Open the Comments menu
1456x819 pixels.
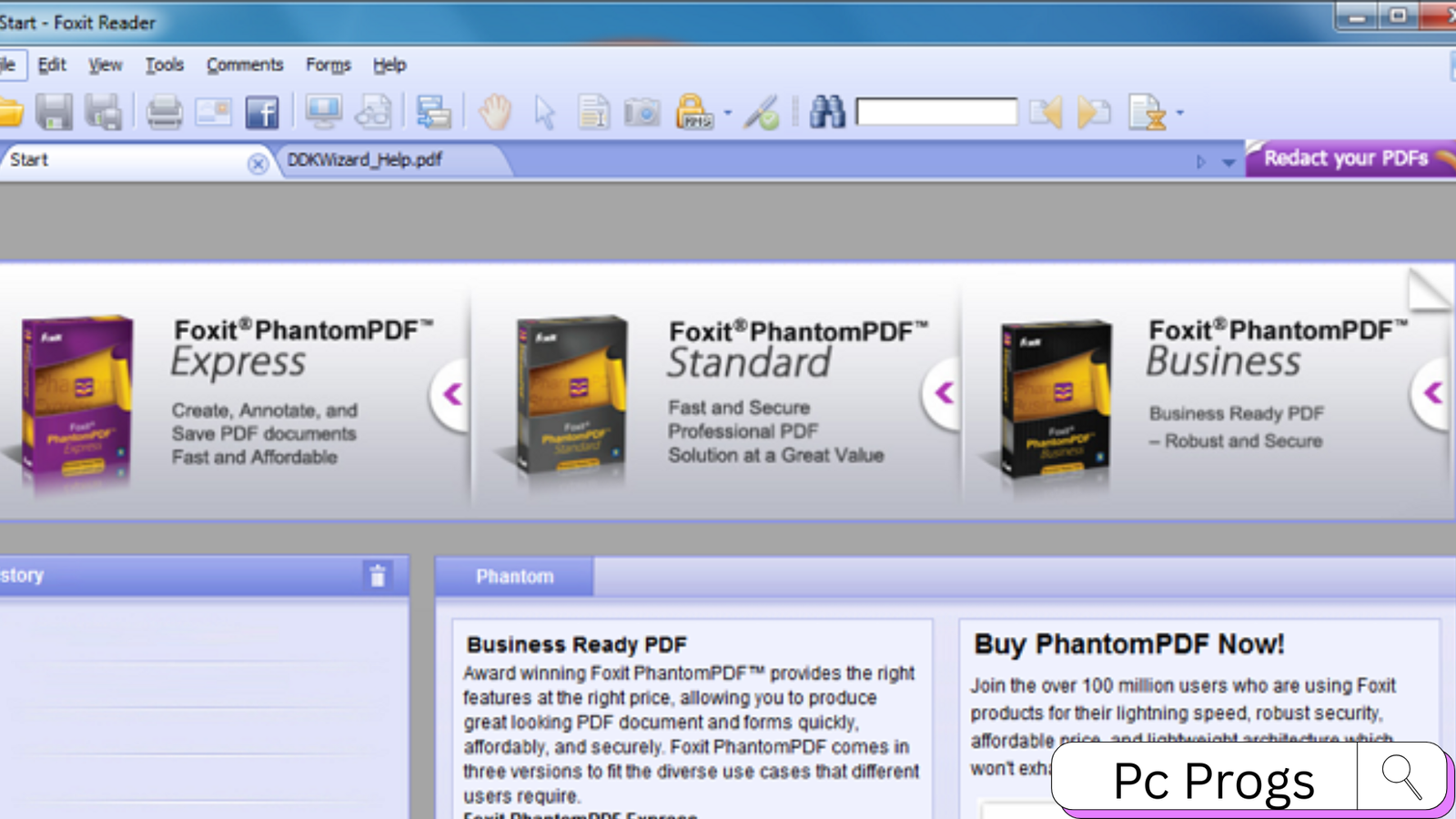pyautogui.click(x=245, y=65)
